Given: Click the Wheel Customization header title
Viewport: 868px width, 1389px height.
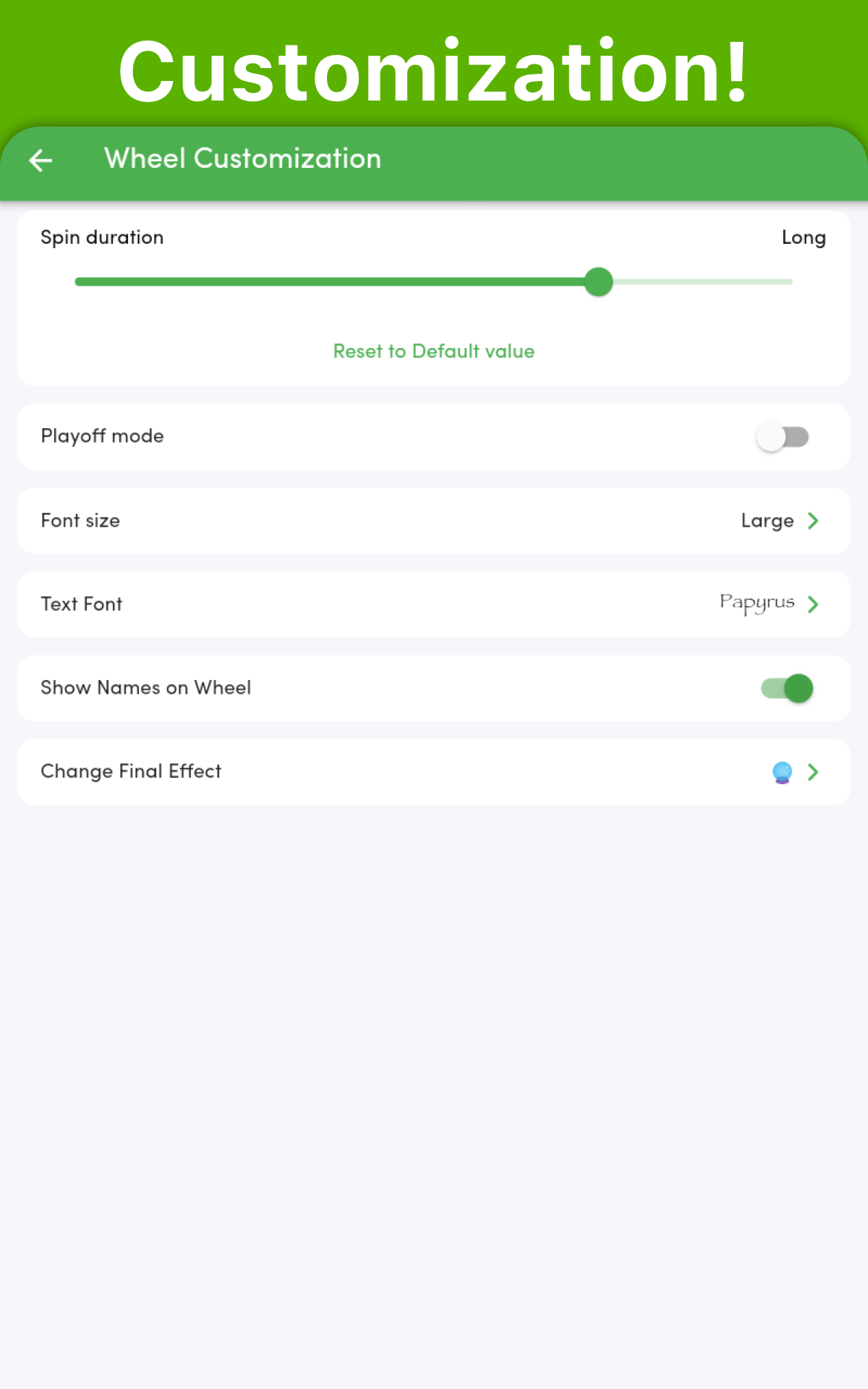Looking at the screenshot, I should pos(242,158).
